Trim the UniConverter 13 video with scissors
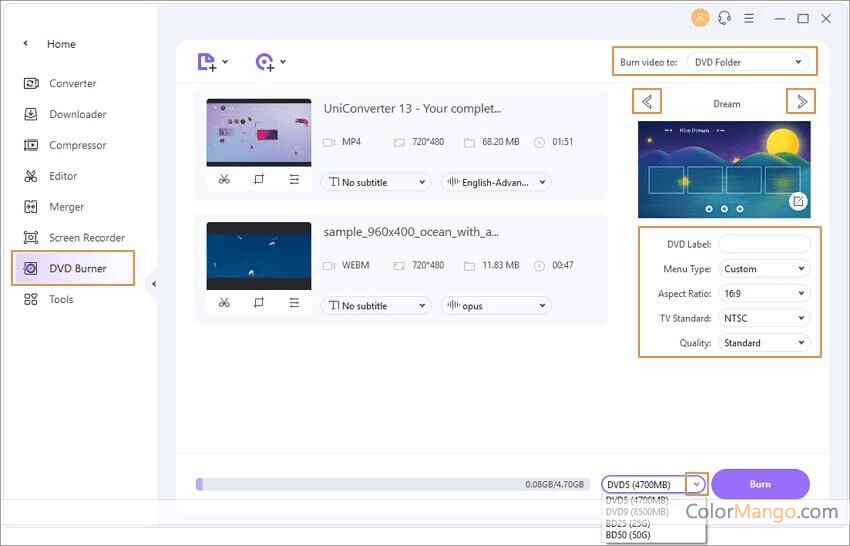850x546 pixels. [x=224, y=179]
